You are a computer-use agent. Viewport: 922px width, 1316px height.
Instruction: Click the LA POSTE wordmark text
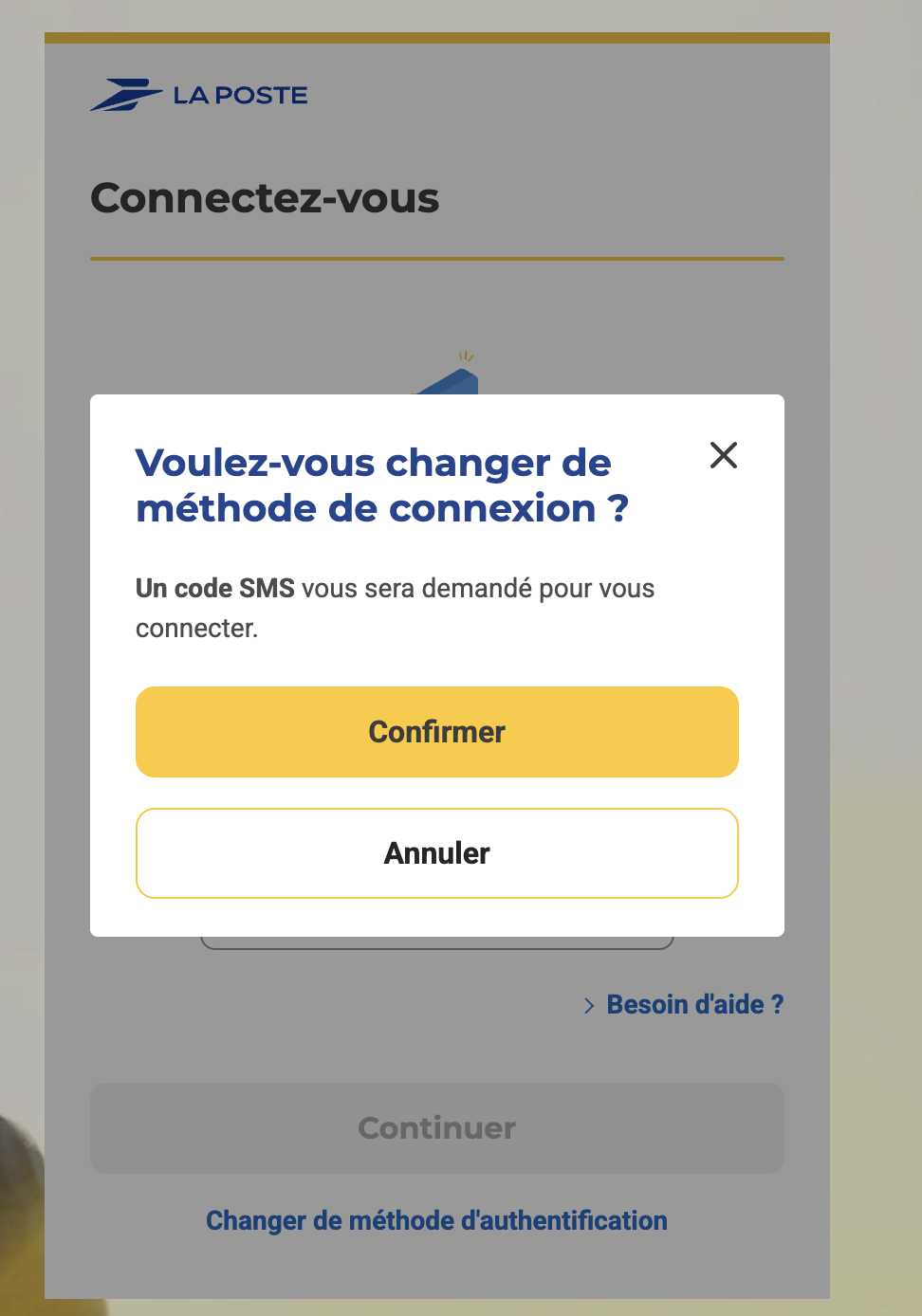tap(240, 96)
